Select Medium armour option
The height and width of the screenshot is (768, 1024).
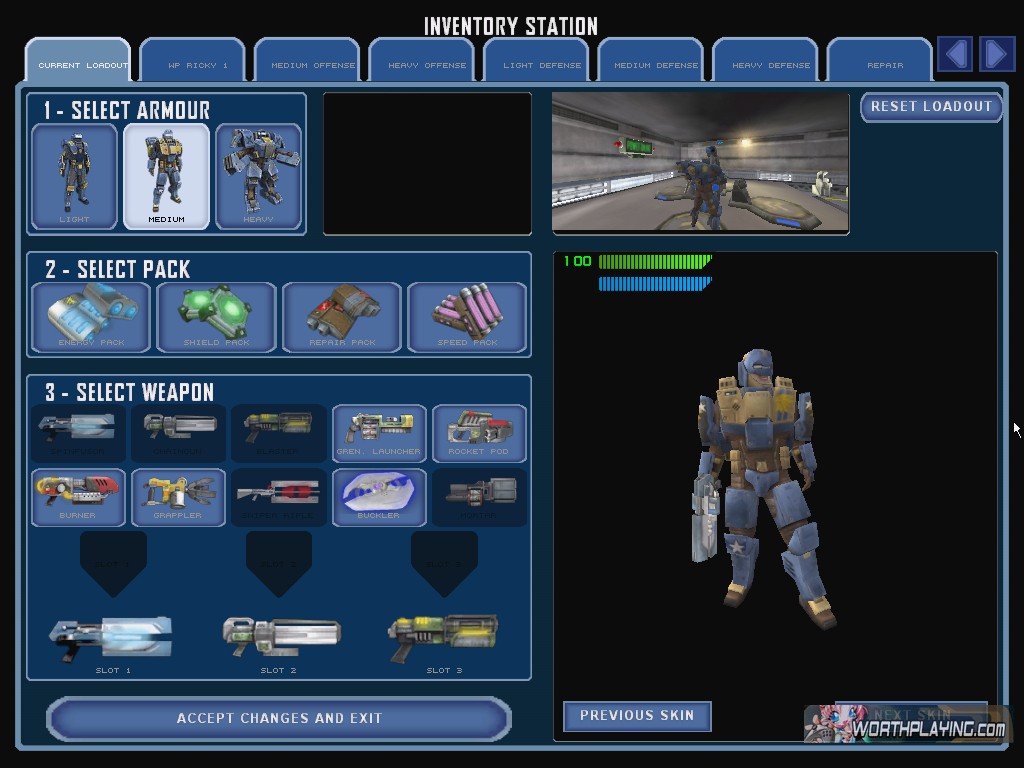[166, 176]
